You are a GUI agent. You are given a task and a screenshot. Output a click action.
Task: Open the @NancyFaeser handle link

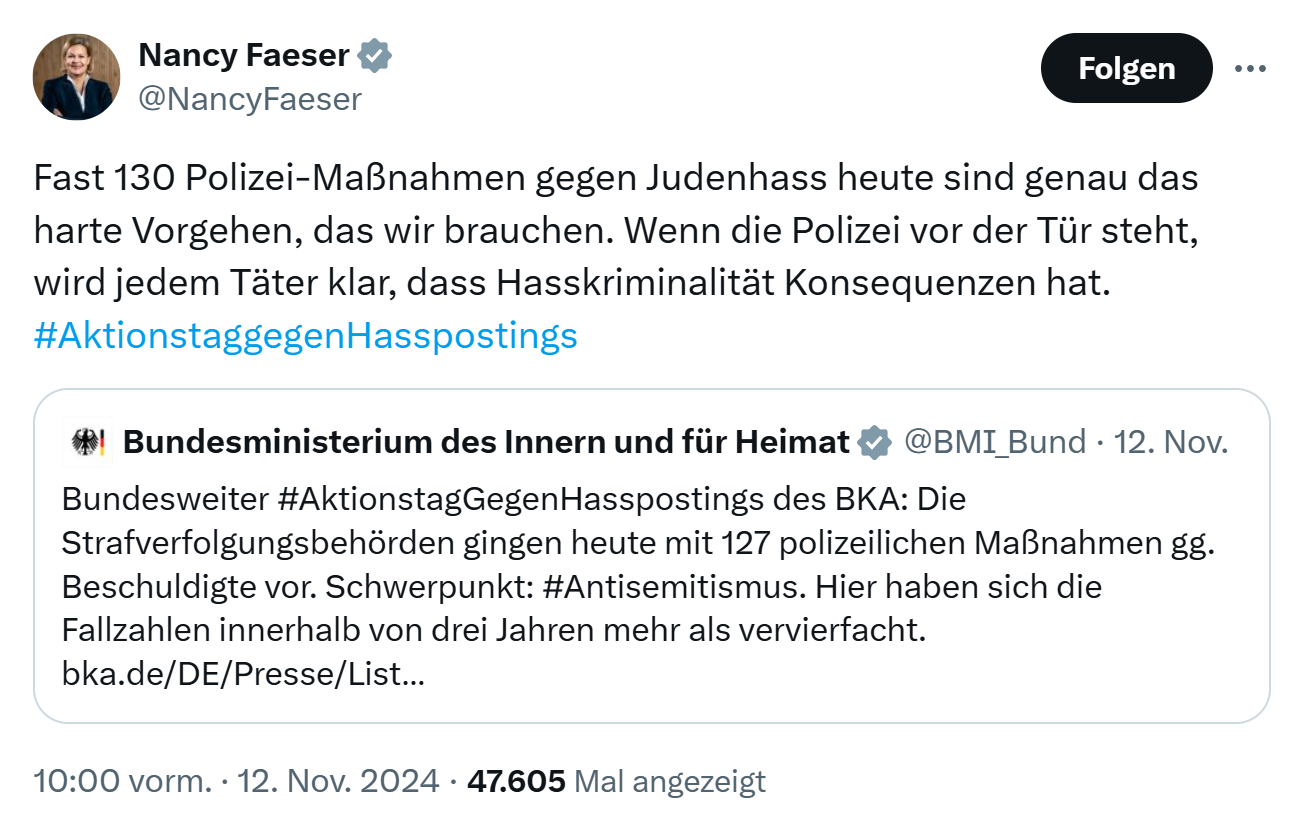click(x=250, y=99)
